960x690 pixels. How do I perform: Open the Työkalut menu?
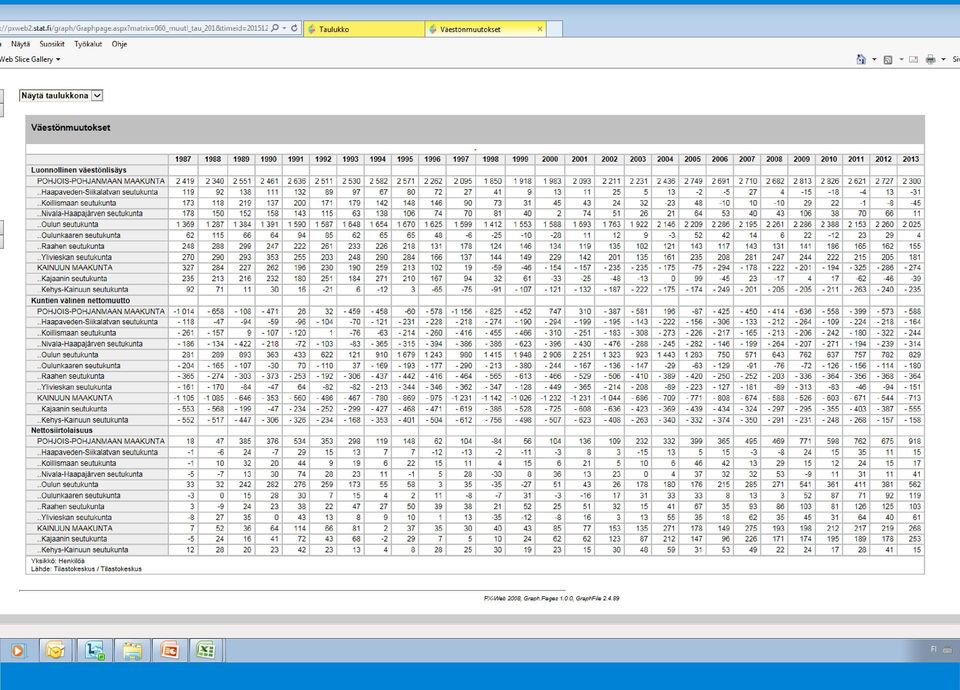[88, 44]
